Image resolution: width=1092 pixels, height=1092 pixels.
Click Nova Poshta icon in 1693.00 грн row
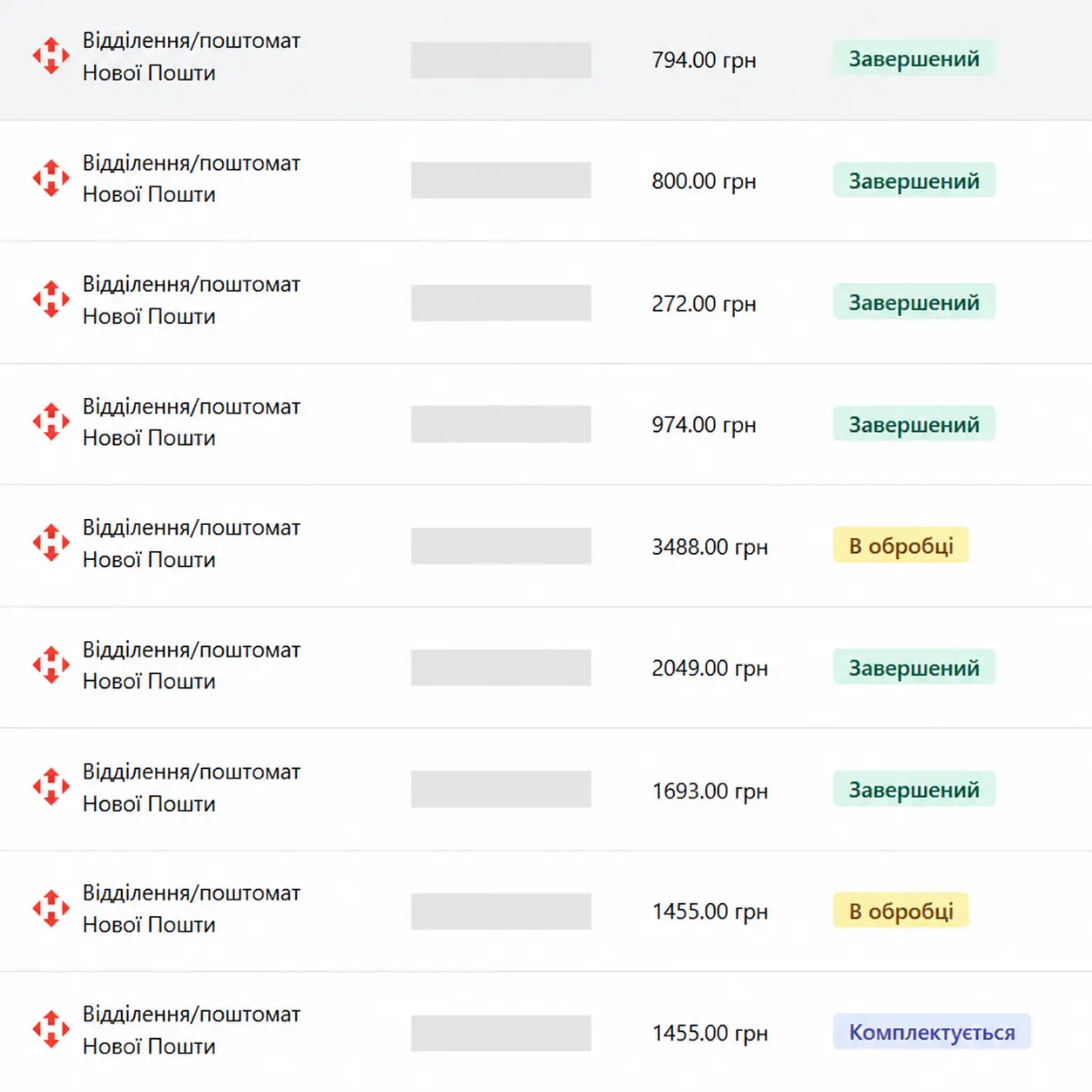[51, 787]
